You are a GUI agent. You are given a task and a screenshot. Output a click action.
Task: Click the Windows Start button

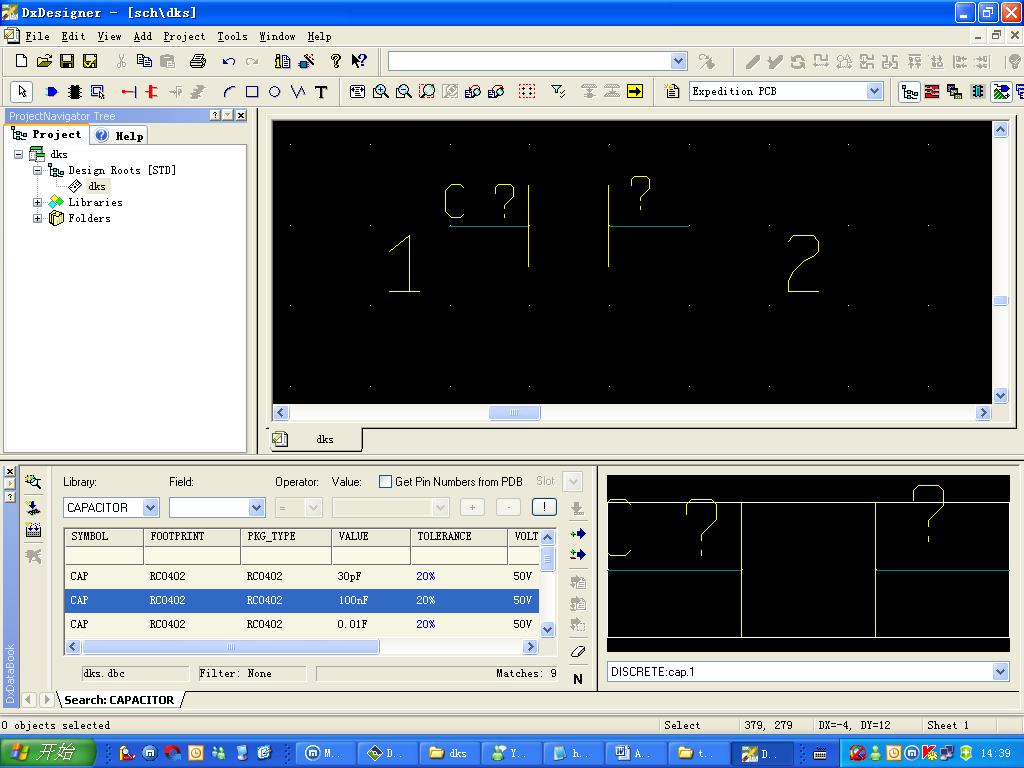[48, 753]
